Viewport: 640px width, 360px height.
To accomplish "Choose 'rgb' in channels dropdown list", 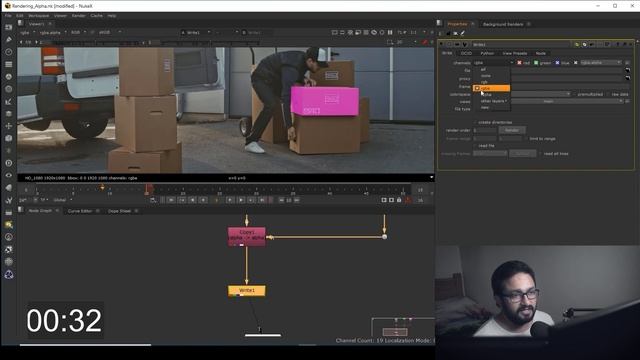I will [x=491, y=82].
